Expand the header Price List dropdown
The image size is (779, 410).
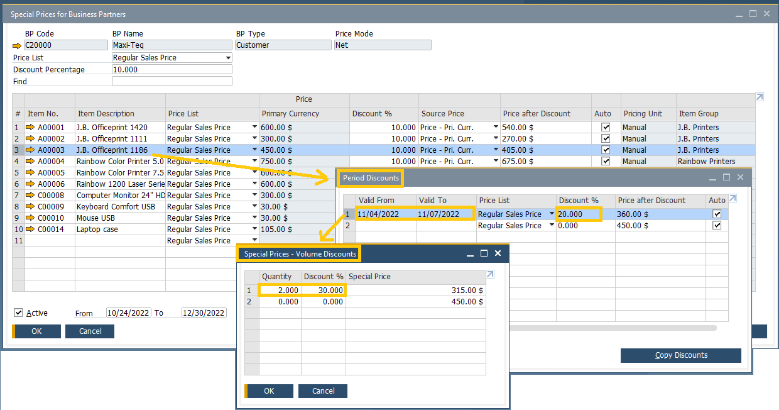tap(228, 58)
